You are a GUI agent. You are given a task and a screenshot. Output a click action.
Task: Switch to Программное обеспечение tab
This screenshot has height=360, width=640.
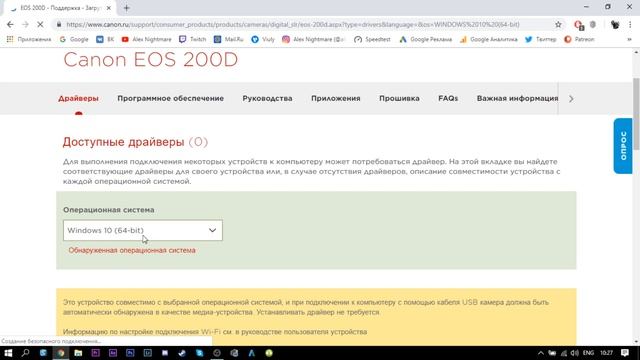pyautogui.click(x=171, y=98)
